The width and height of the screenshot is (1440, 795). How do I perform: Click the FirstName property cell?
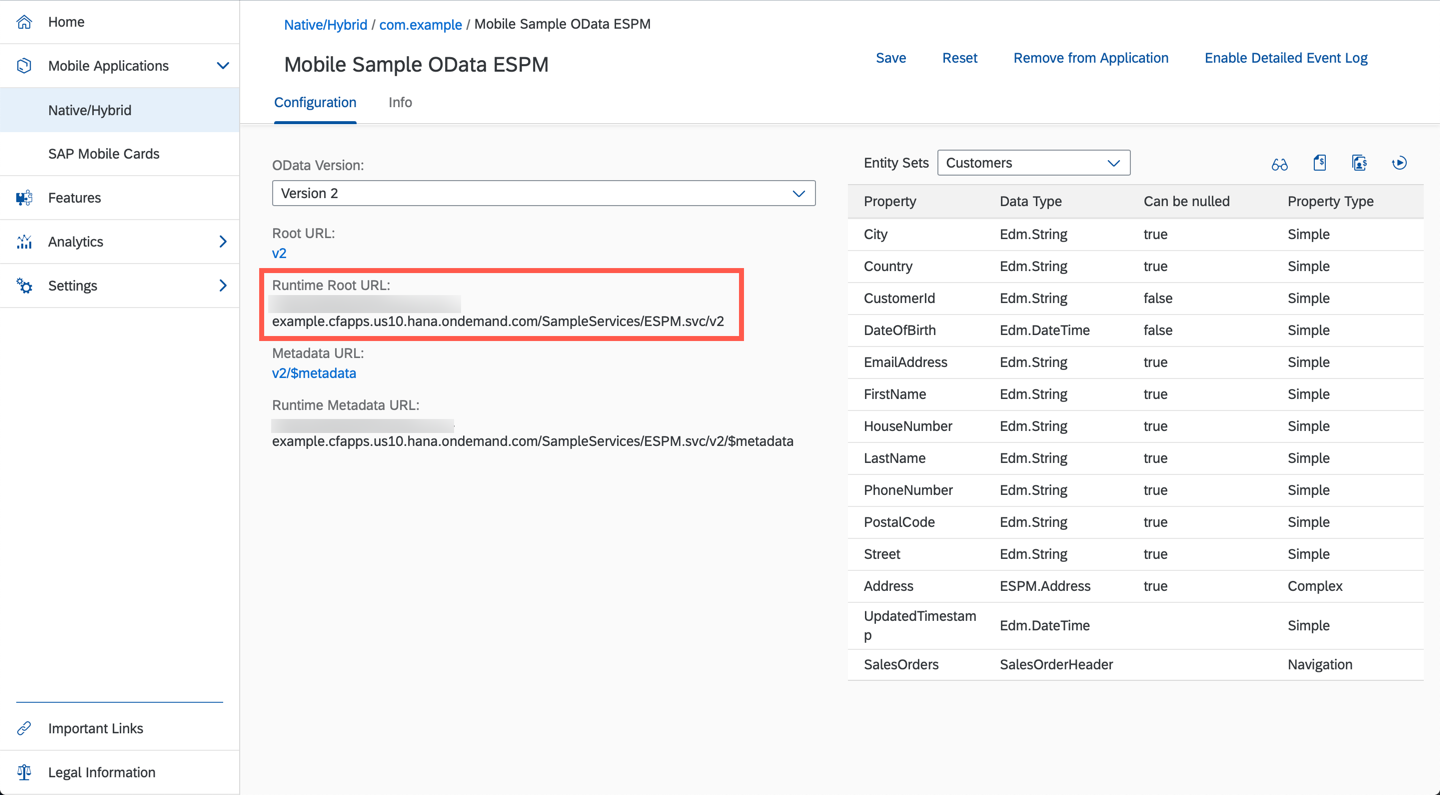click(895, 394)
